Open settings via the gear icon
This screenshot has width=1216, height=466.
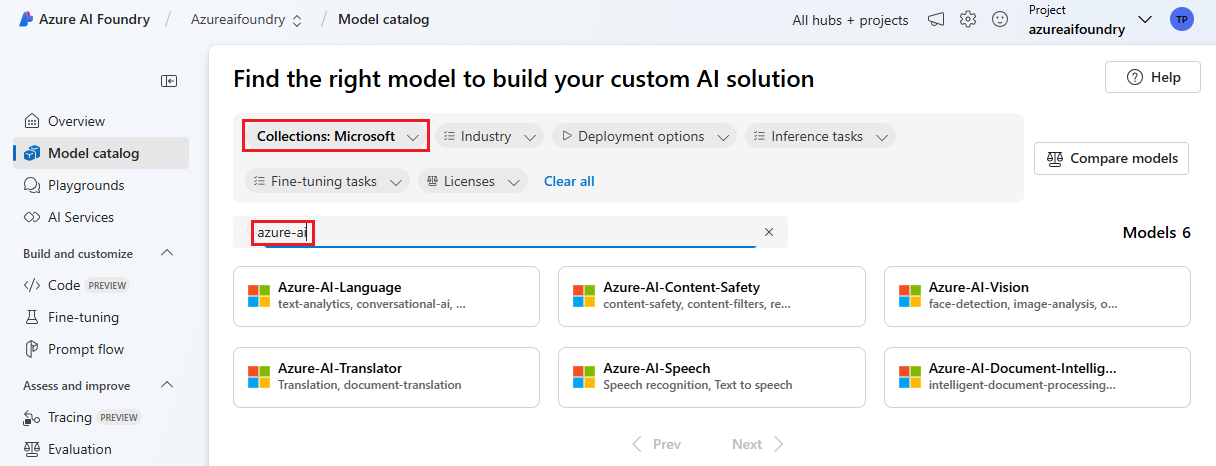tap(968, 20)
